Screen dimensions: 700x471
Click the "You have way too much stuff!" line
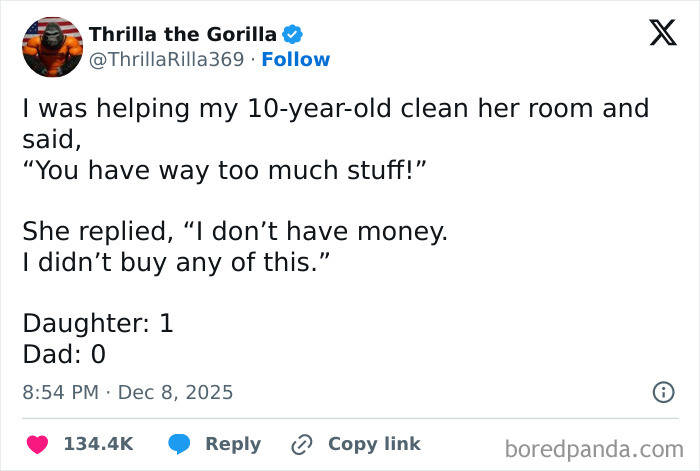click(x=227, y=170)
